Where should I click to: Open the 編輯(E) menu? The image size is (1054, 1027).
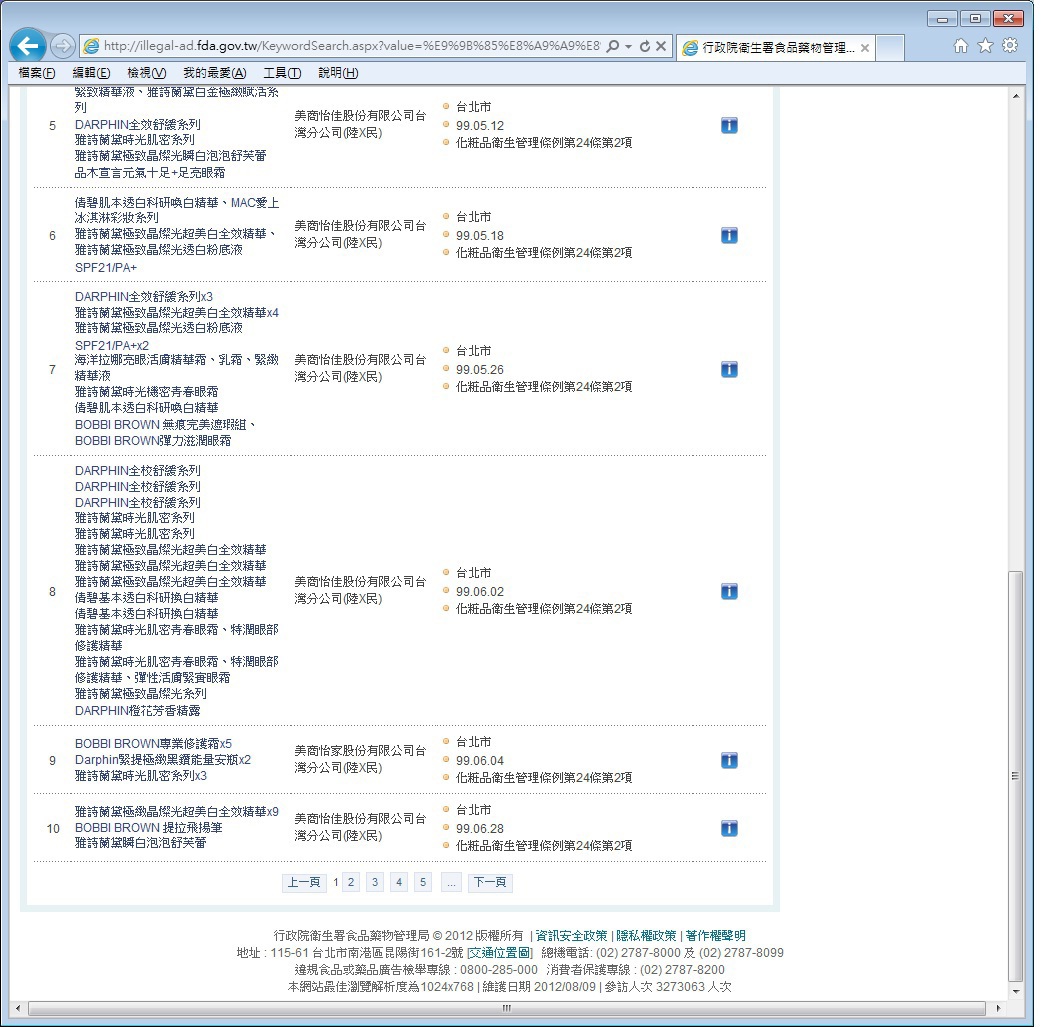91,73
